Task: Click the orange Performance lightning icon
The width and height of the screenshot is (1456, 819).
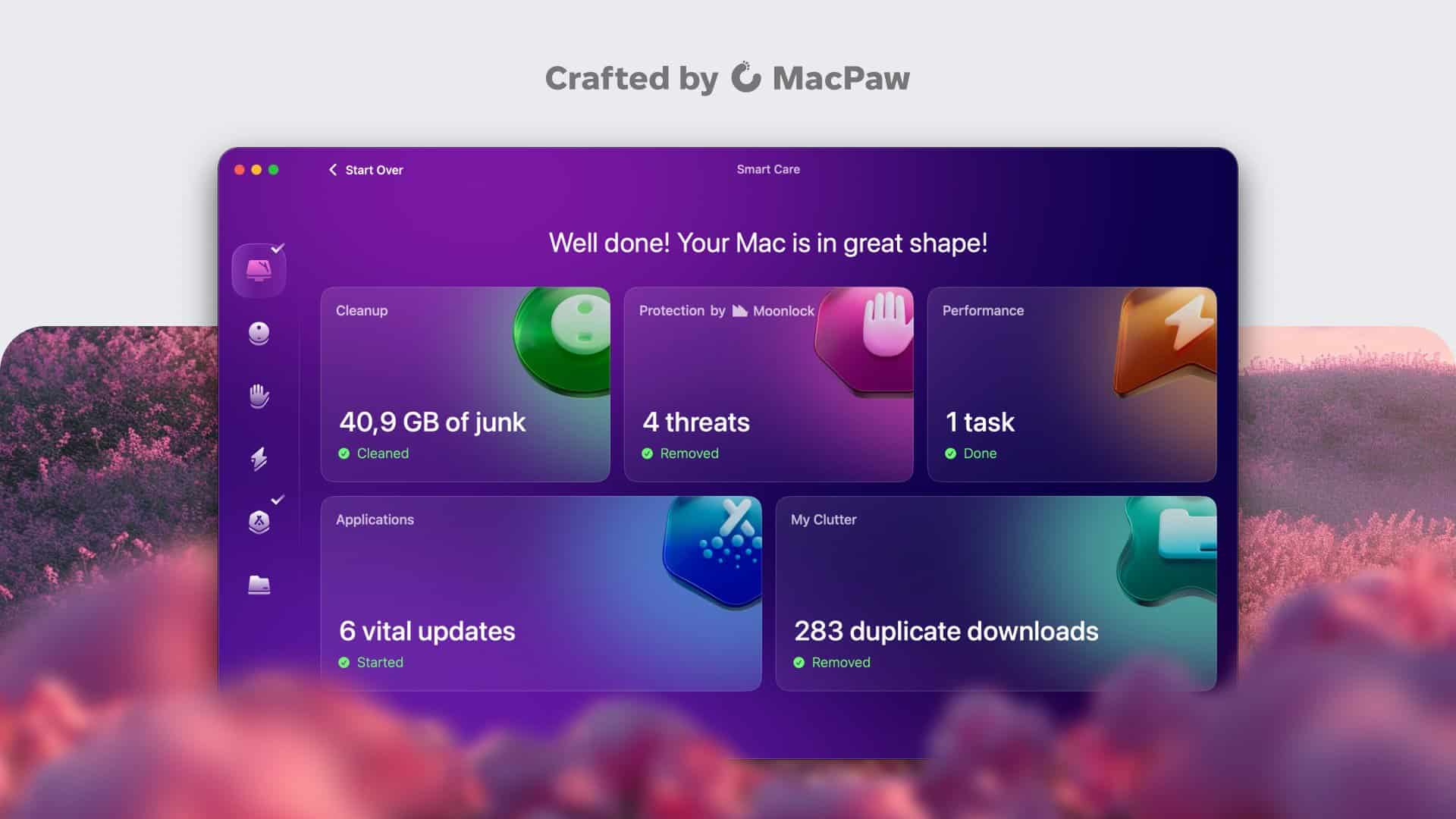Action: [x=1166, y=341]
